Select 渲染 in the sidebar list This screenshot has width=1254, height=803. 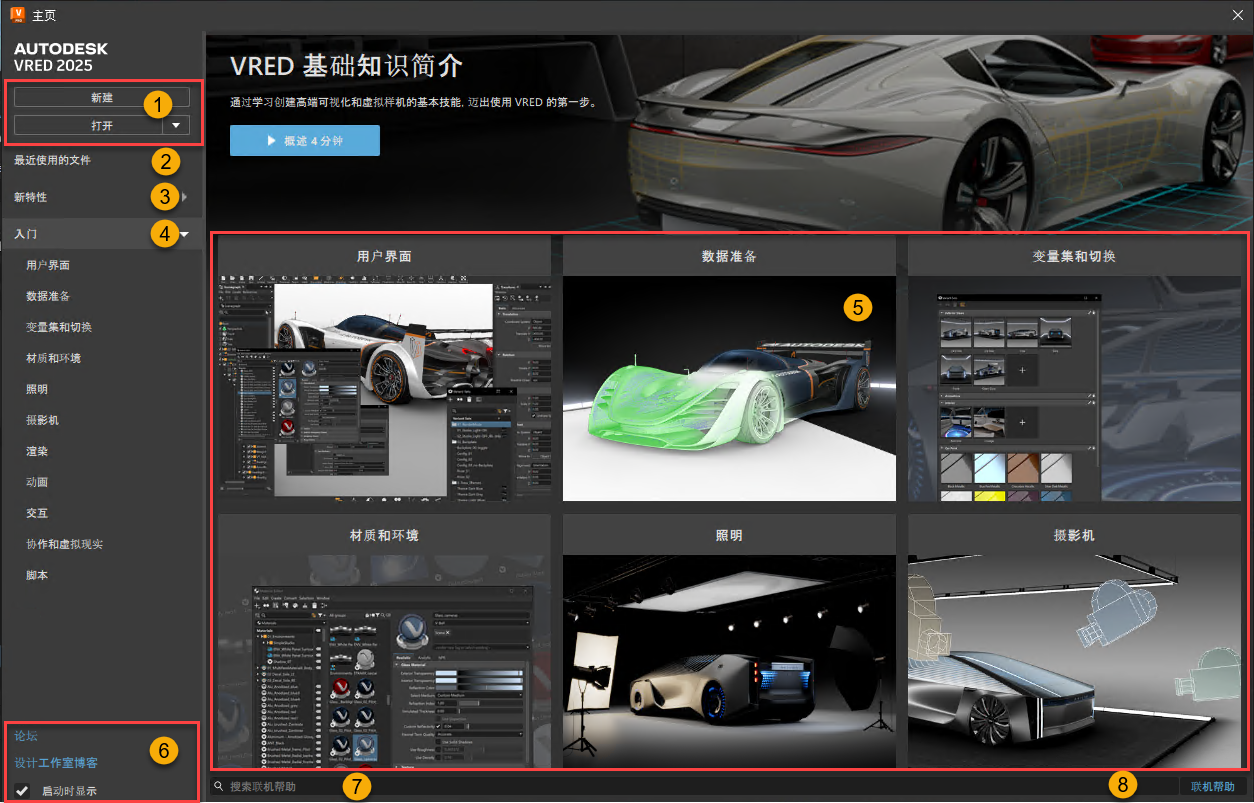pos(37,451)
